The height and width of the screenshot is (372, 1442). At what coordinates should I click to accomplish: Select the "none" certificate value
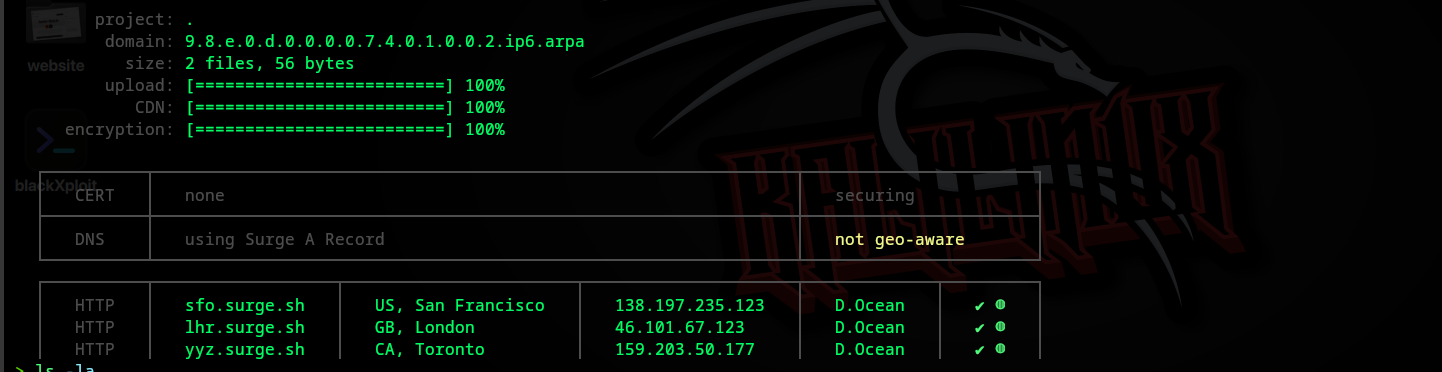click(x=205, y=196)
